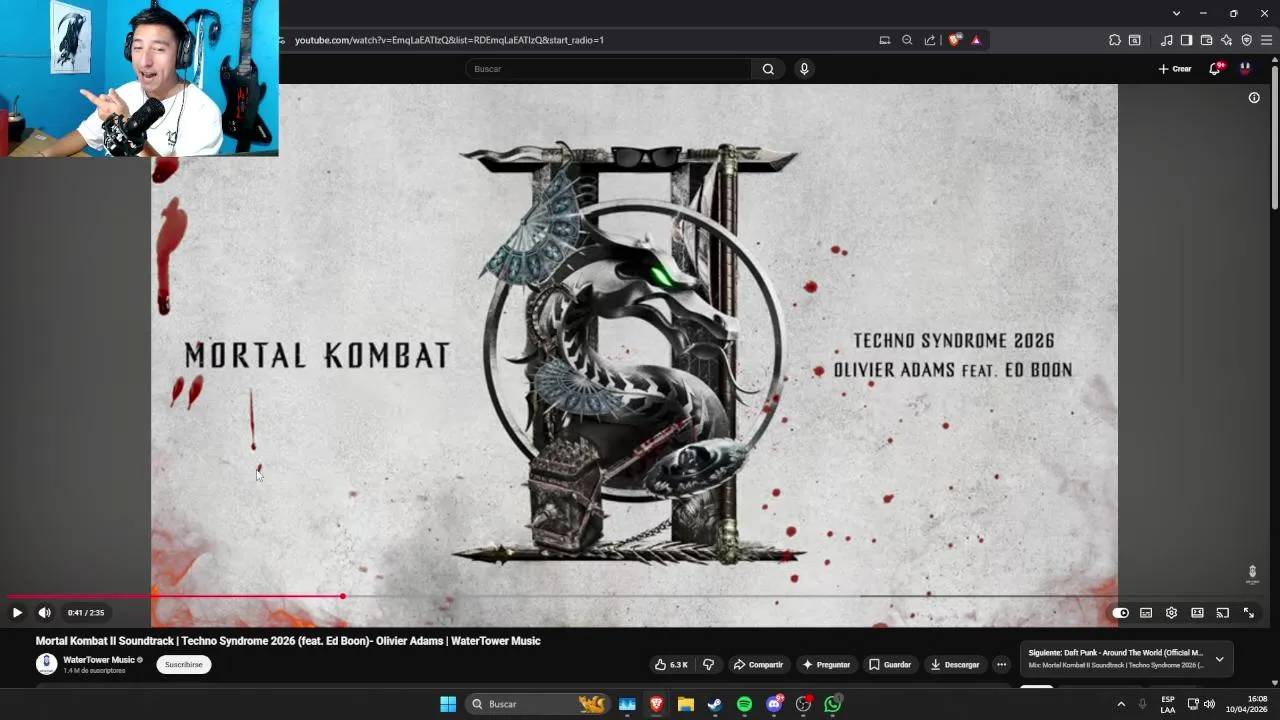Open Brave Shields lion icon
This screenshot has height=720, width=1280.
tap(954, 40)
